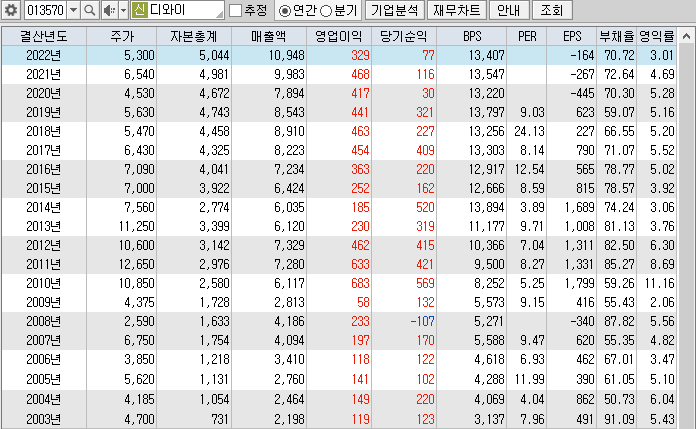Click the 2018년 PER value 24.13

529,131
